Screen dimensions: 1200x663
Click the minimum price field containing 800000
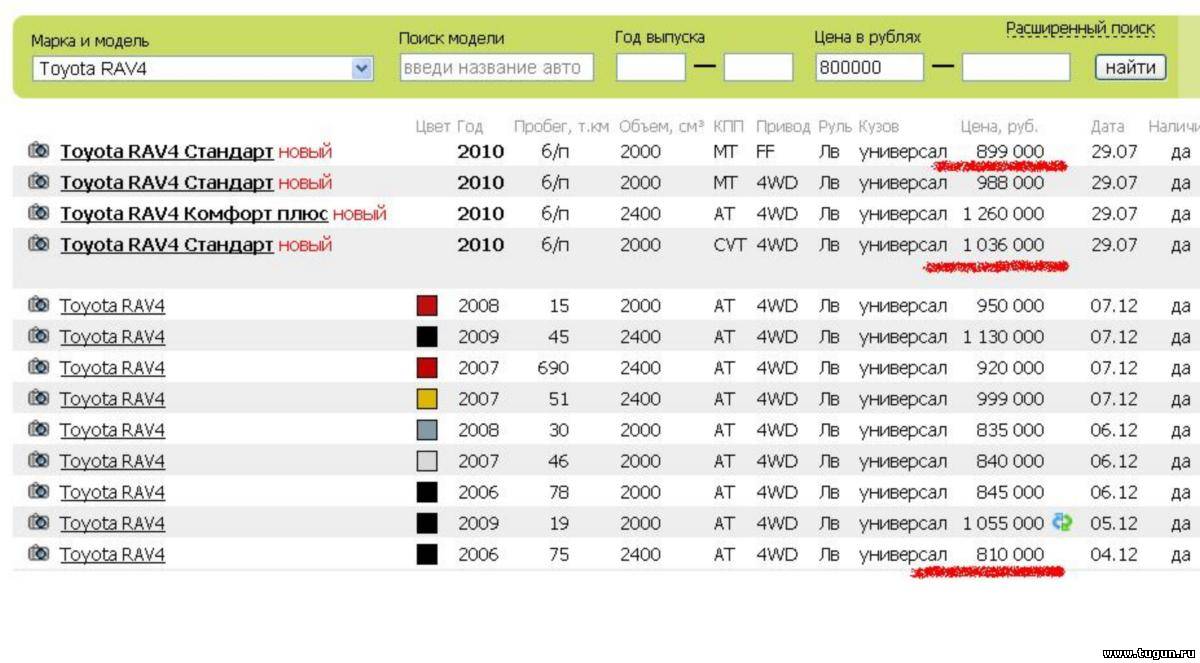coord(869,68)
